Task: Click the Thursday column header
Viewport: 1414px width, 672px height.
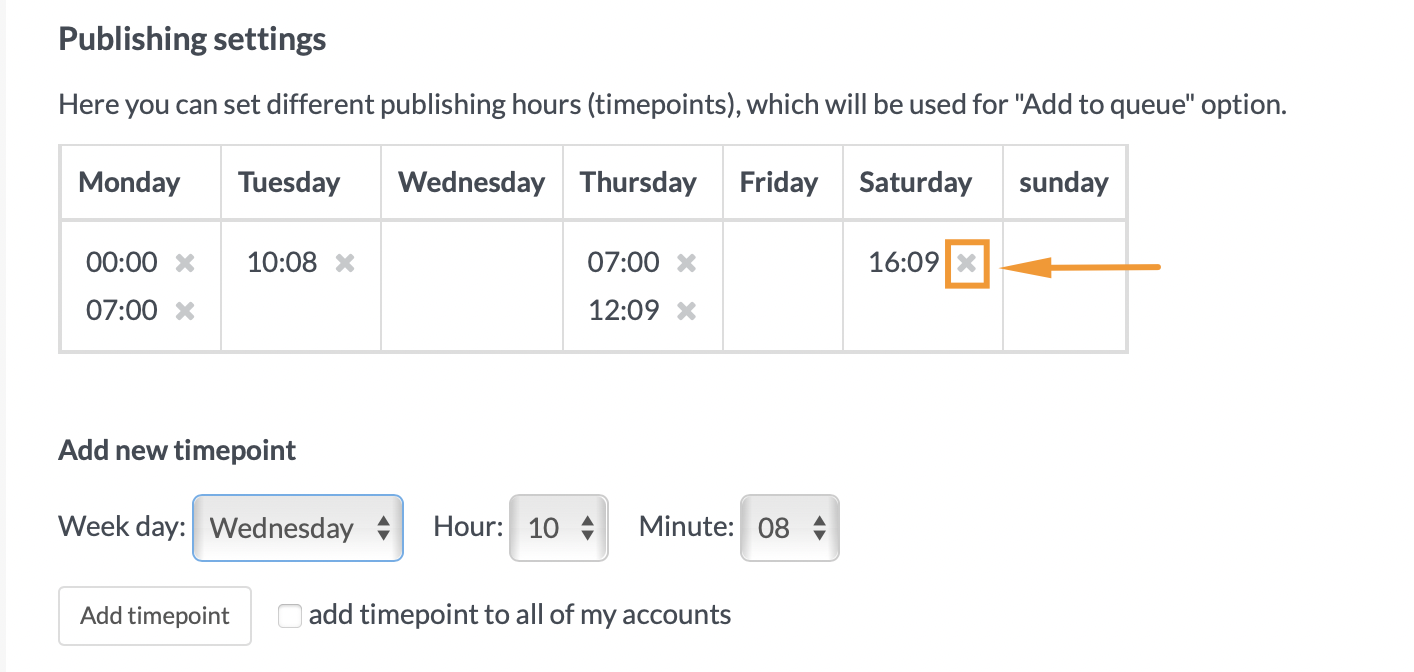Action: 638,183
